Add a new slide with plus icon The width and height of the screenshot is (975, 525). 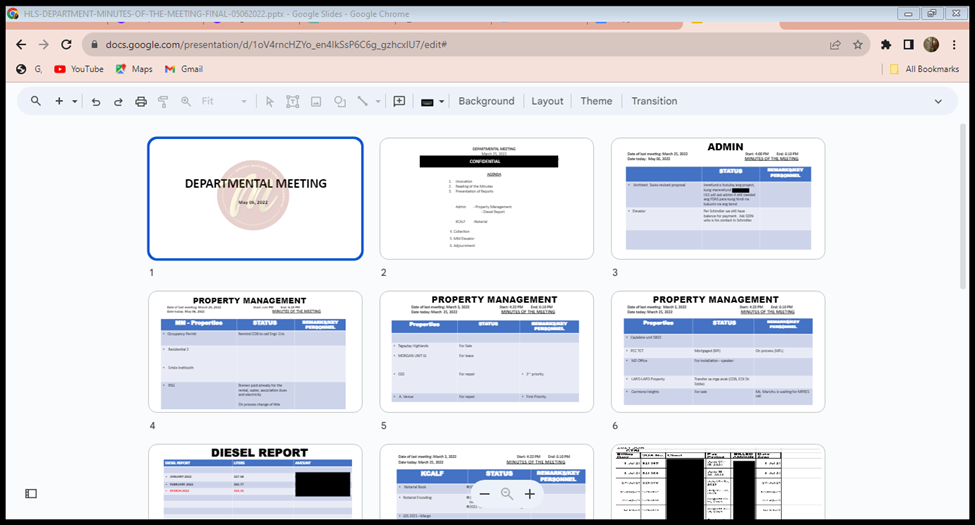pyautogui.click(x=59, y=101)
